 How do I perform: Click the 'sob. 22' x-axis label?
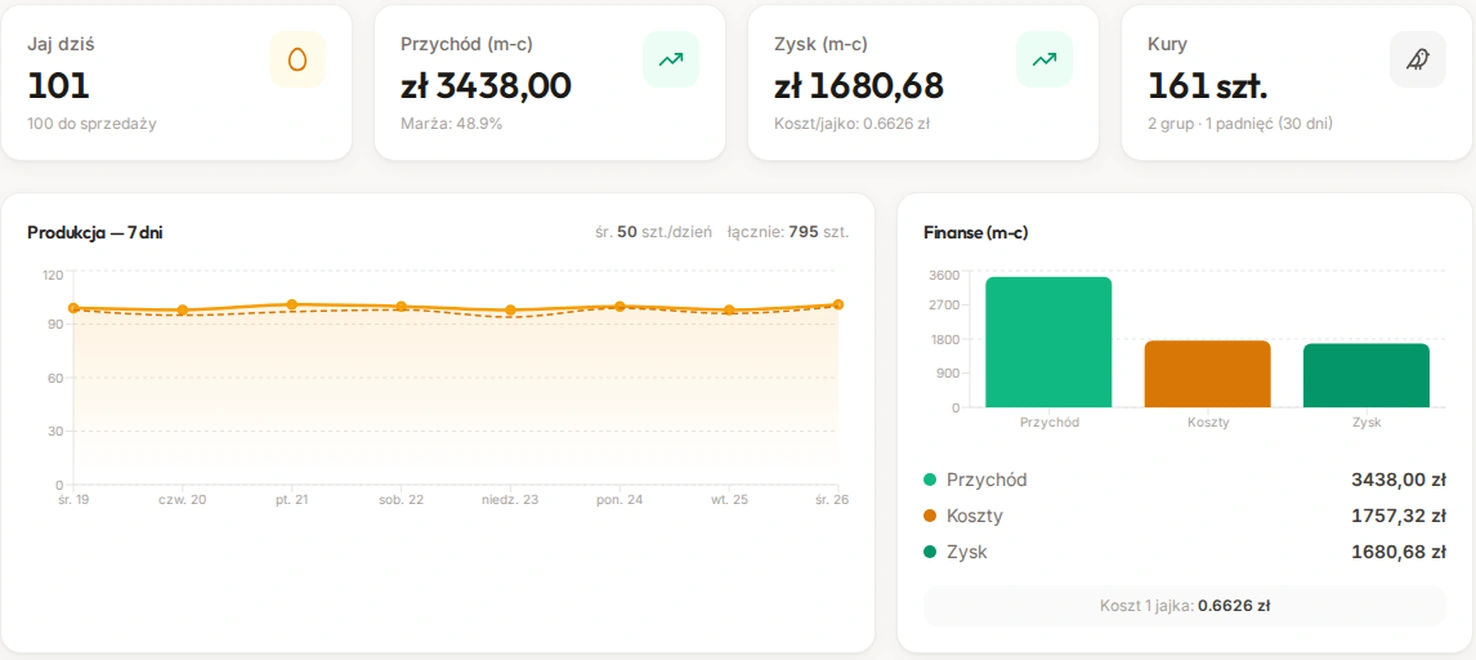coord(401,499)
